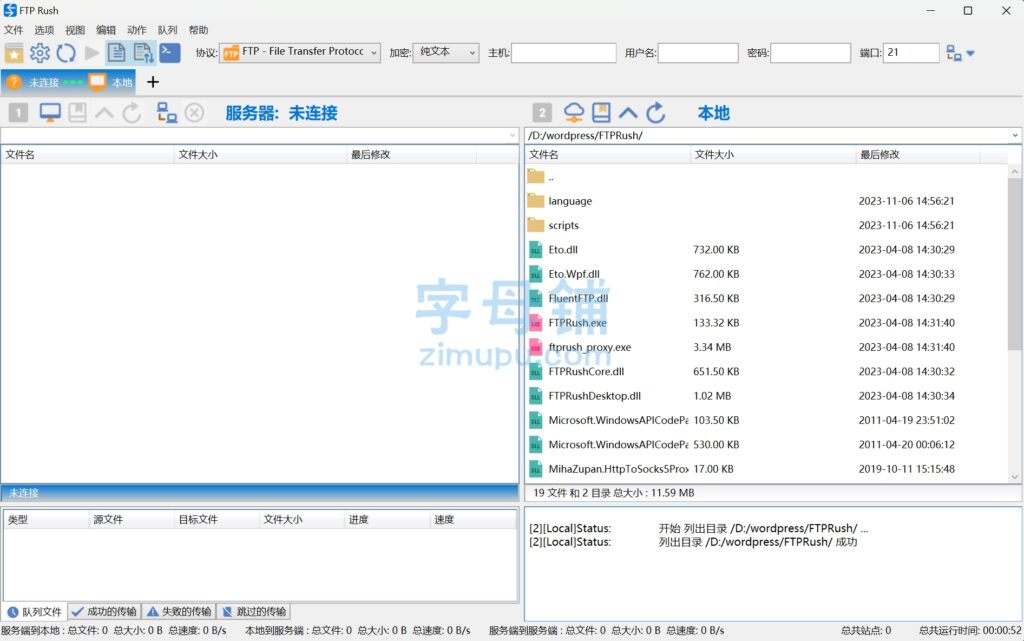Click queue 源文件 column header
The height and width of the screenshot is (641, 1024).
point(131,520)
